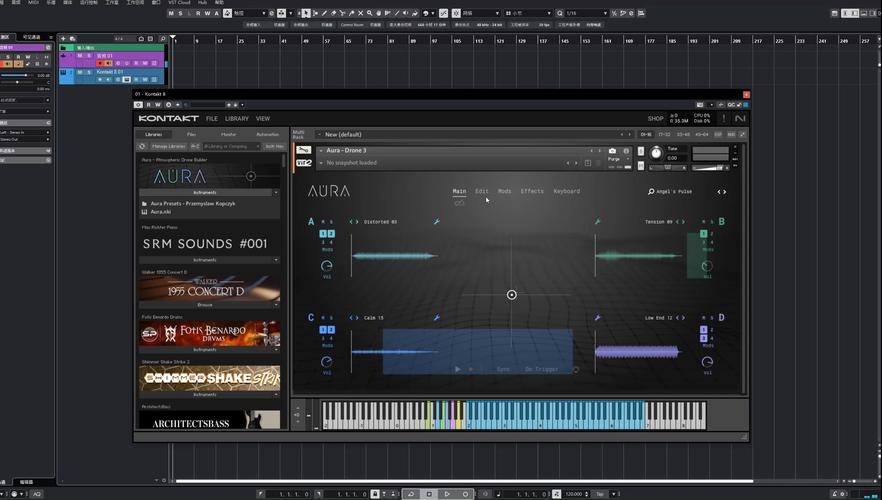Click the XY pad center cursor
Screen dimensions: 882x500
click(511, 295)
